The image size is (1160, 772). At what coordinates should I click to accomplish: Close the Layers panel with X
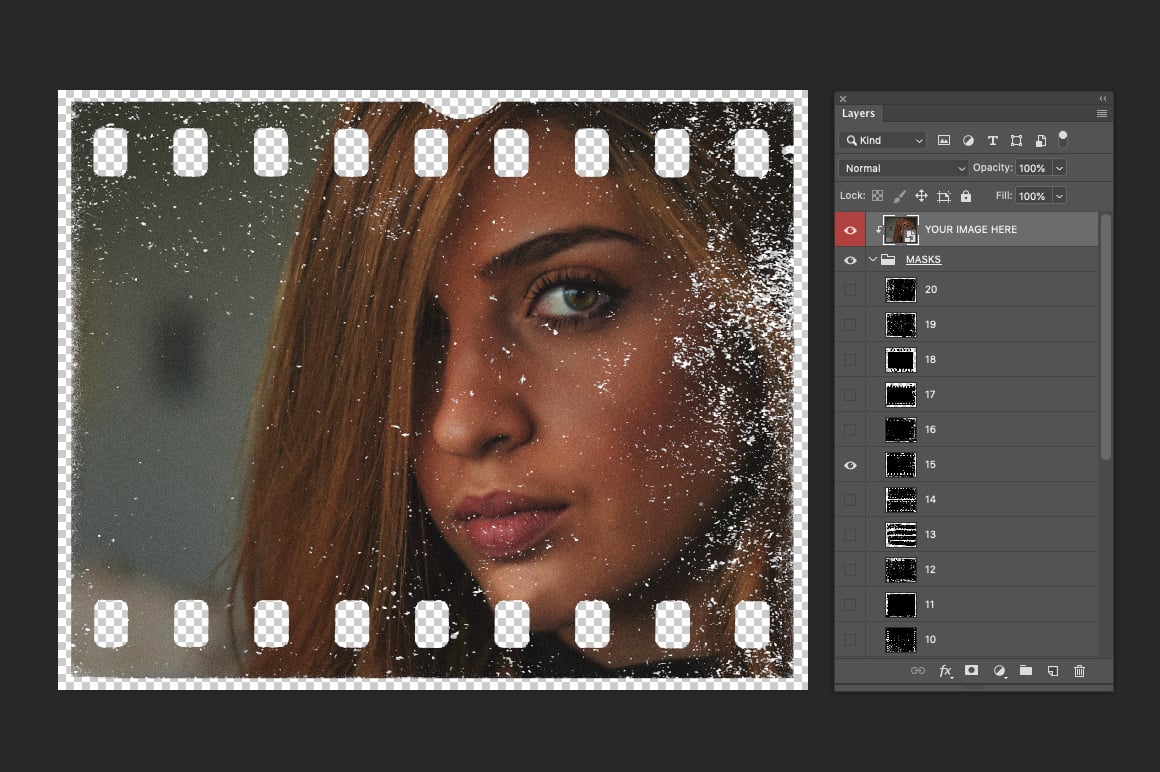click(x=843, y=98)
